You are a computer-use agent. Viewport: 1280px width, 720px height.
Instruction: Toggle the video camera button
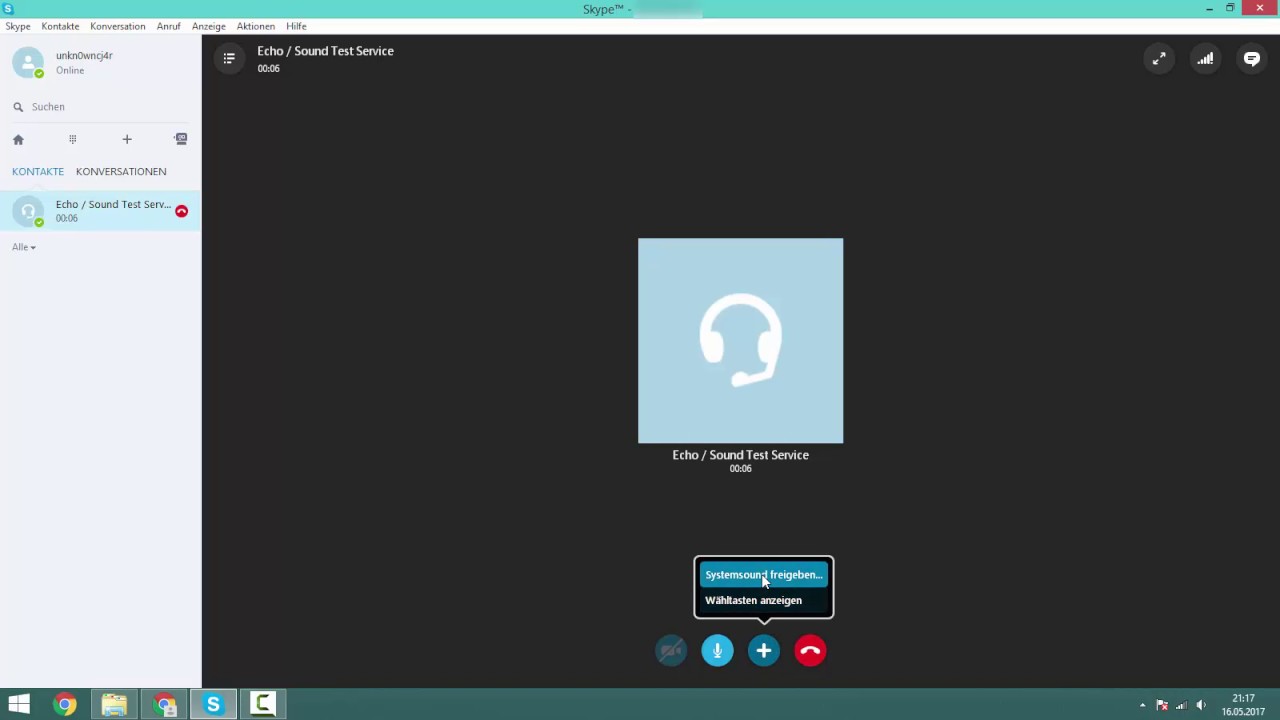click(671, 651)
